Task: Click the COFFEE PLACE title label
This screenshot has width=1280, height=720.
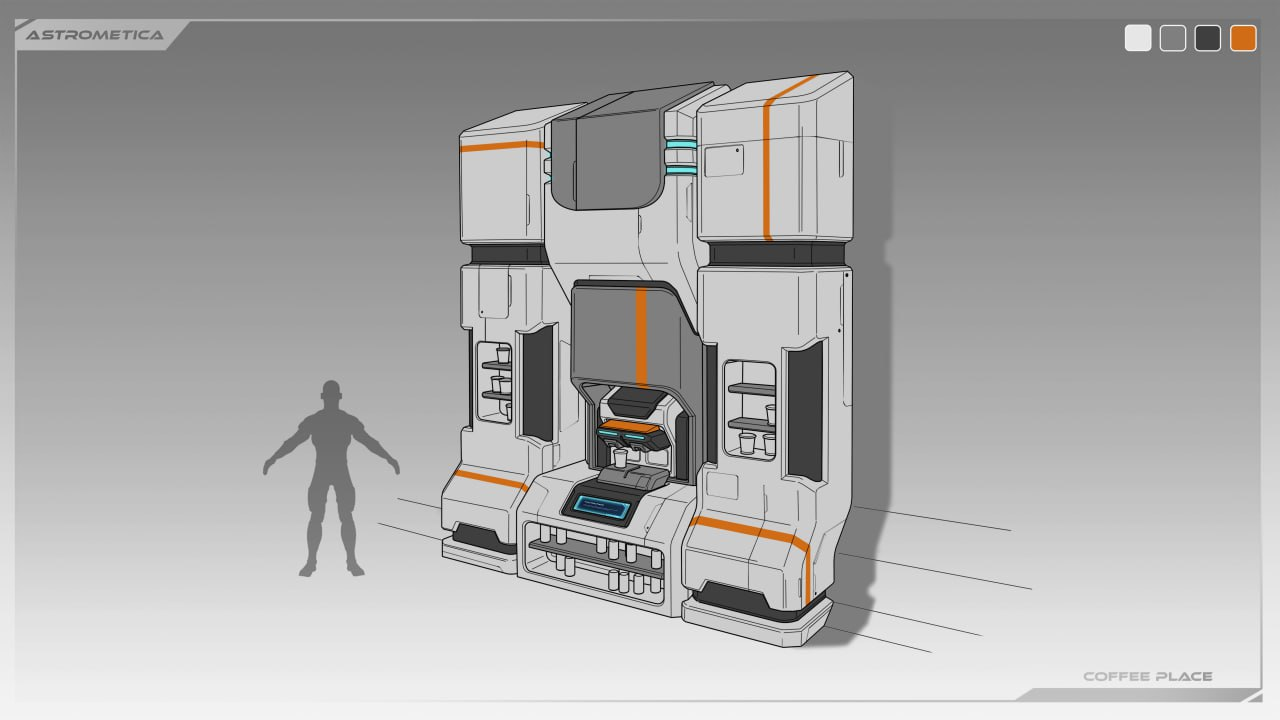Action: point(1147,677)
